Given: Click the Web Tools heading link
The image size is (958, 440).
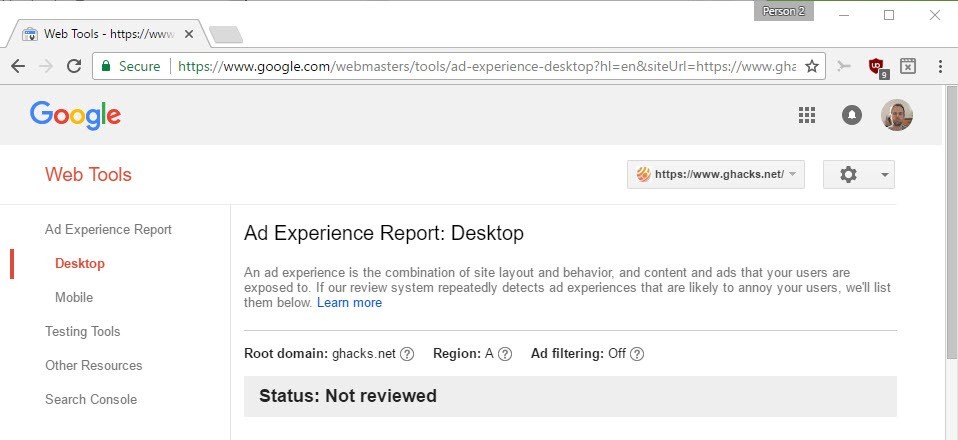Looking at the screenshot, I should pyautogui.click(x=89, y=175).
